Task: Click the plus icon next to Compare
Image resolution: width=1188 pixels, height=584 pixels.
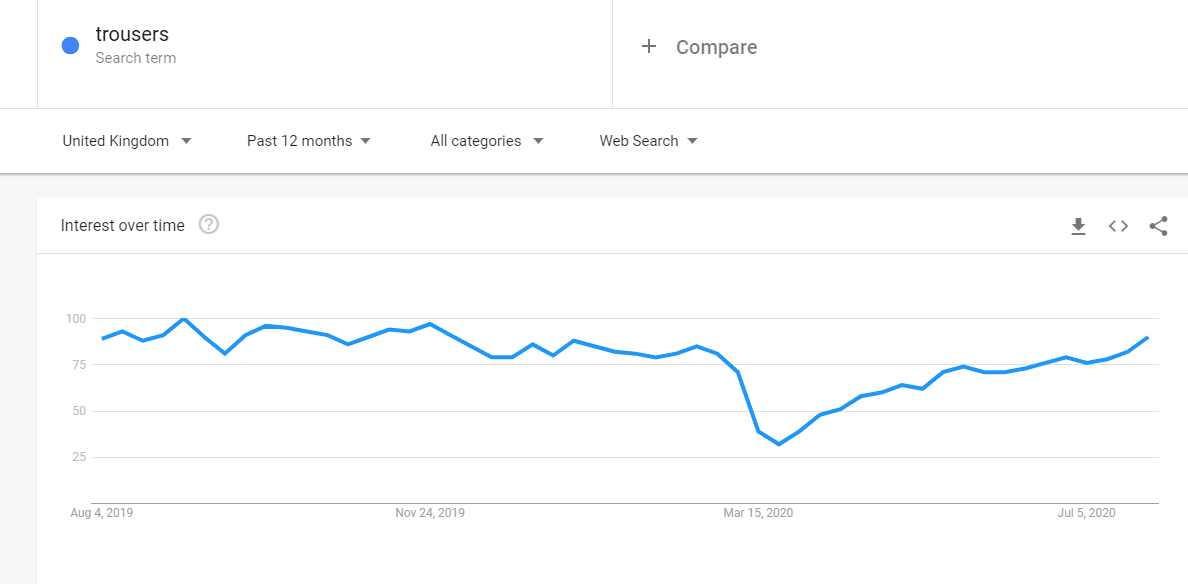Action: pyautogui.click(x=649, y=47)
